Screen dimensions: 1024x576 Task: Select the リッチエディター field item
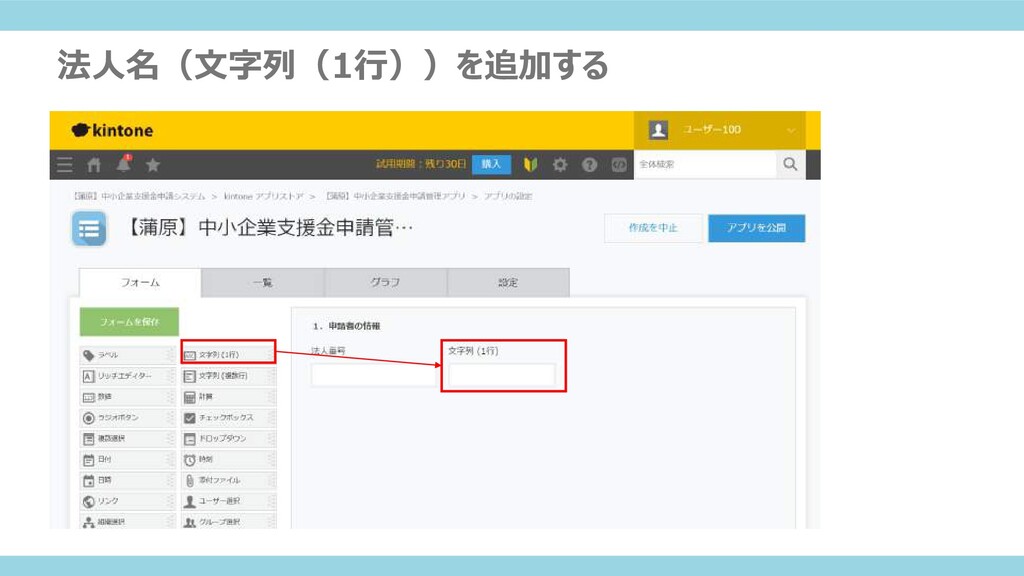127,376
